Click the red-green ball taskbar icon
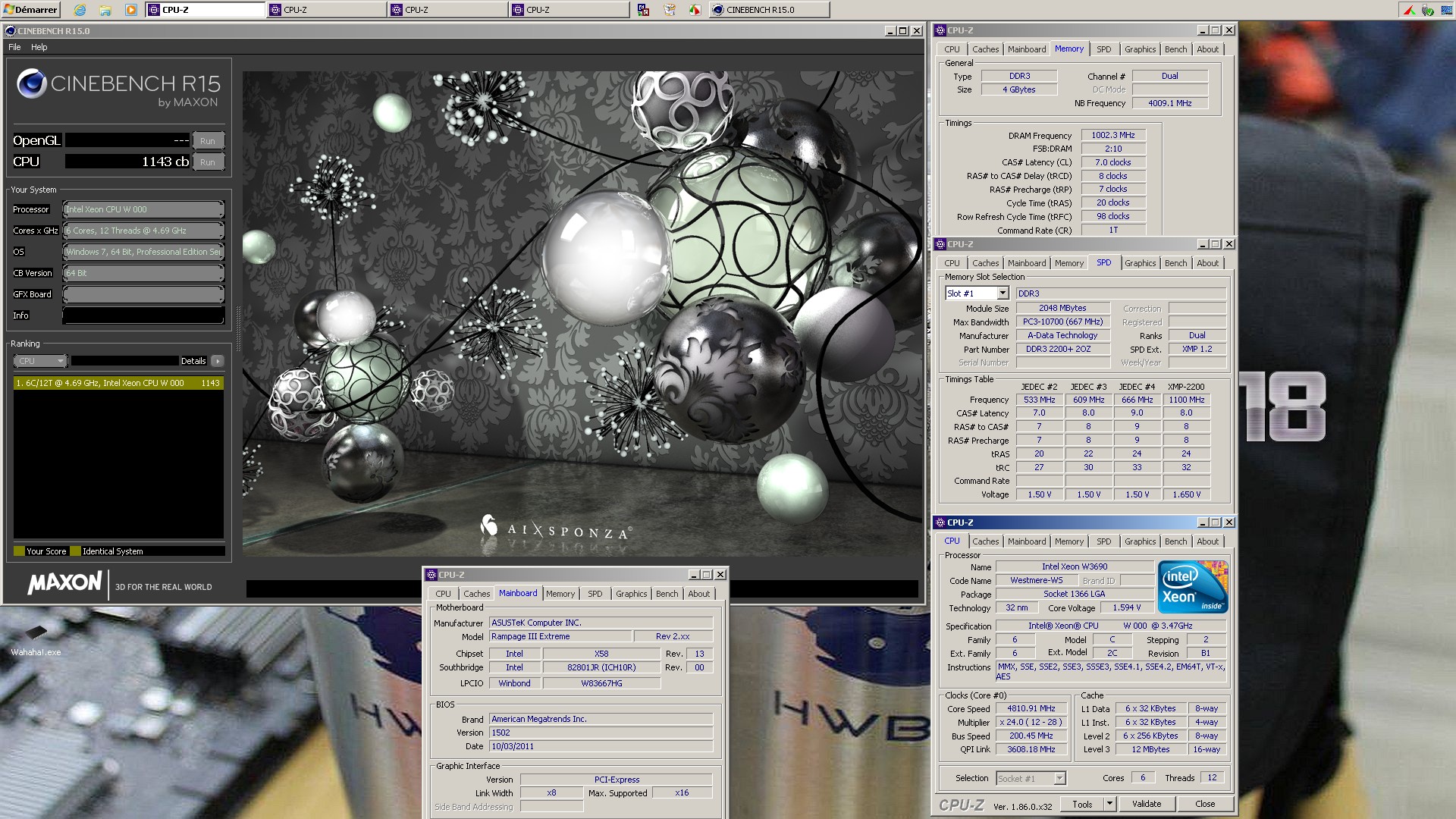The width and height of the screenshot is (1456, 819). [x=695, y=10]
